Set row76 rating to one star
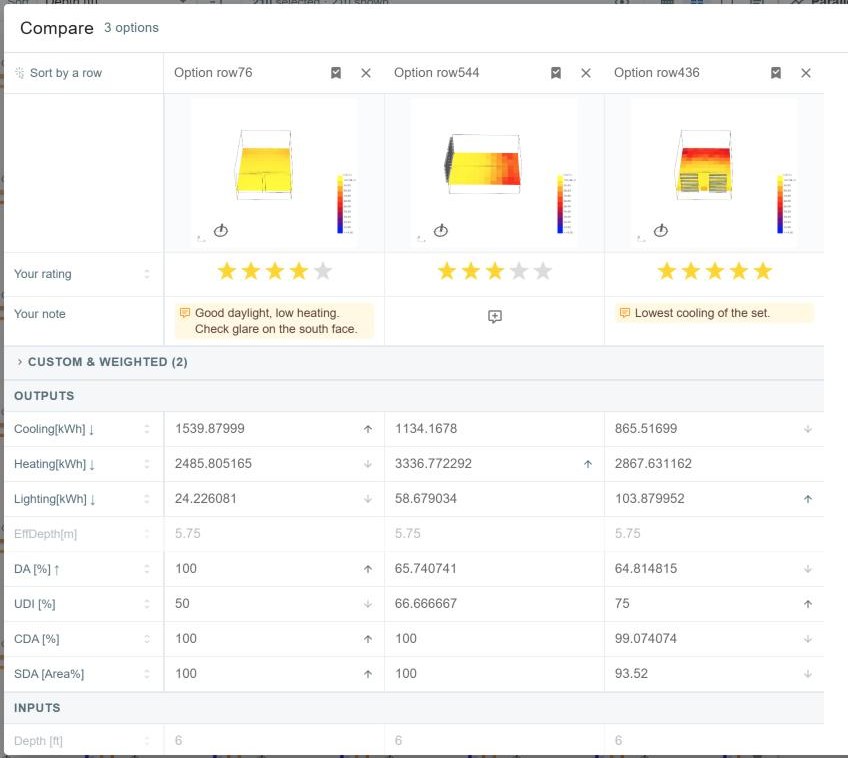Viewport: 848px width, 758px height. click(x=227, y=271)
